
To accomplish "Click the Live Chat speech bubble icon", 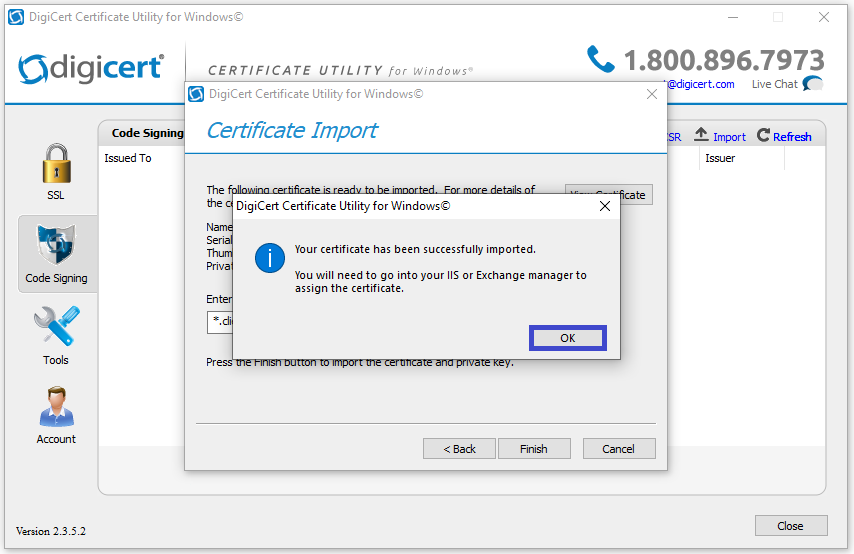I will click(x=813, y=84).
